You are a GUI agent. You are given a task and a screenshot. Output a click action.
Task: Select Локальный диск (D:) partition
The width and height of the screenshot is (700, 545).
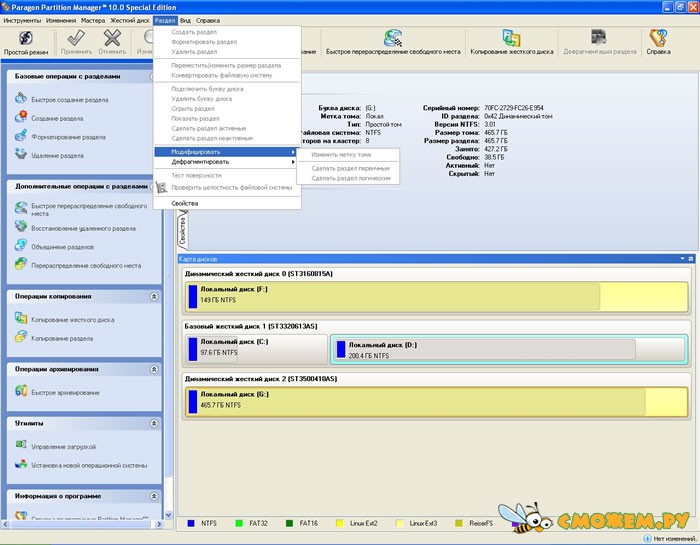click(x=509, y=349)
